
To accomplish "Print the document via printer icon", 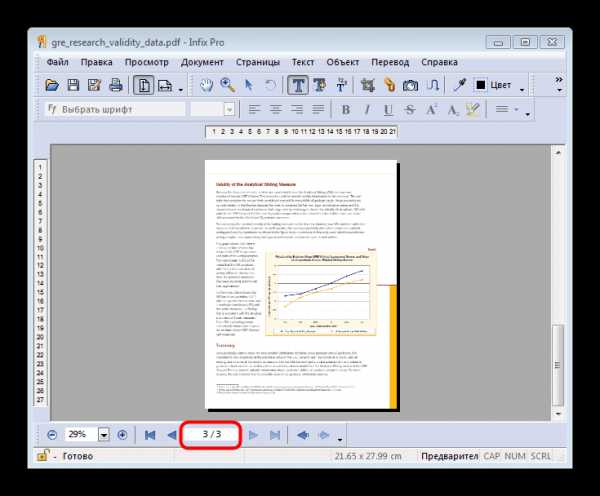I will (116, 85).
